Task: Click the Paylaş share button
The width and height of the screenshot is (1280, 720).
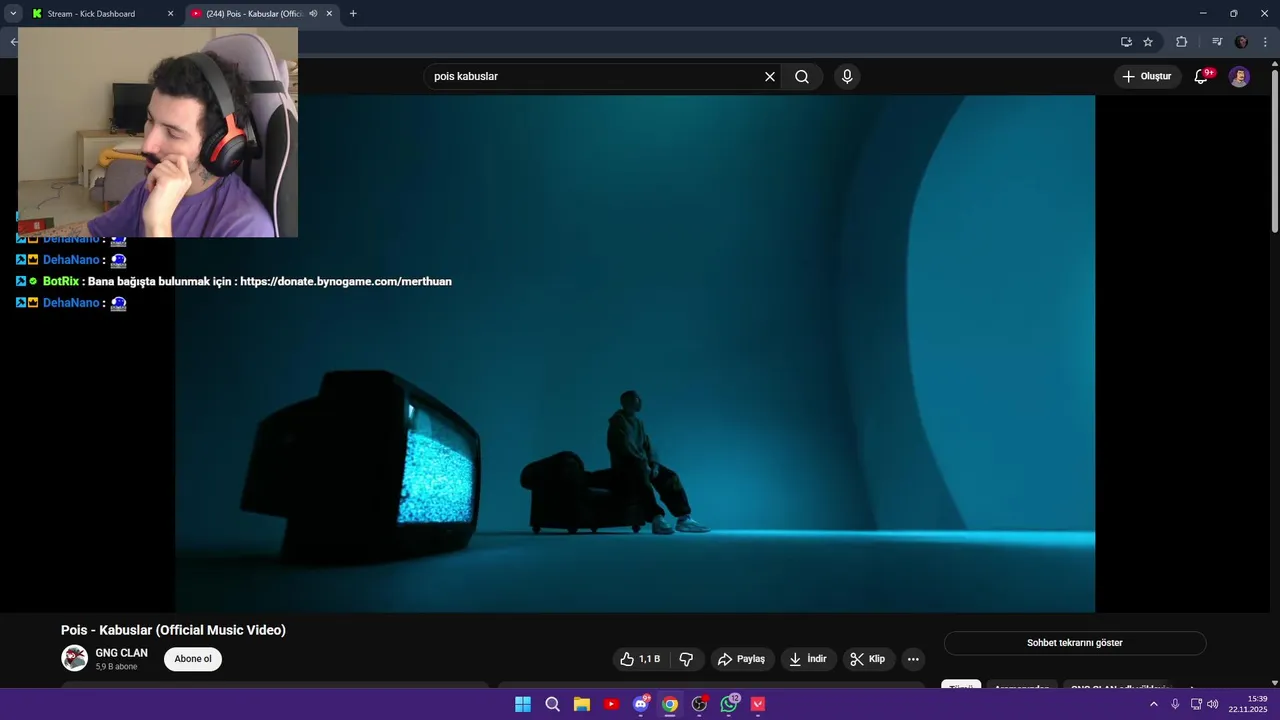Action: [x=741, y=659]
